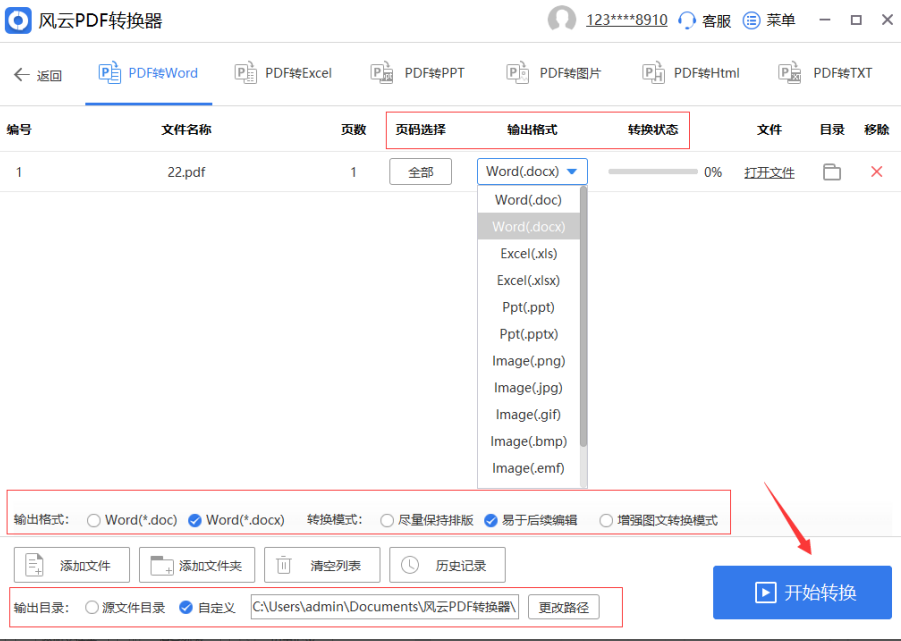Open the output folder icon for 22.pdf
The image size is (901, 641).
(x=831, y=172)
